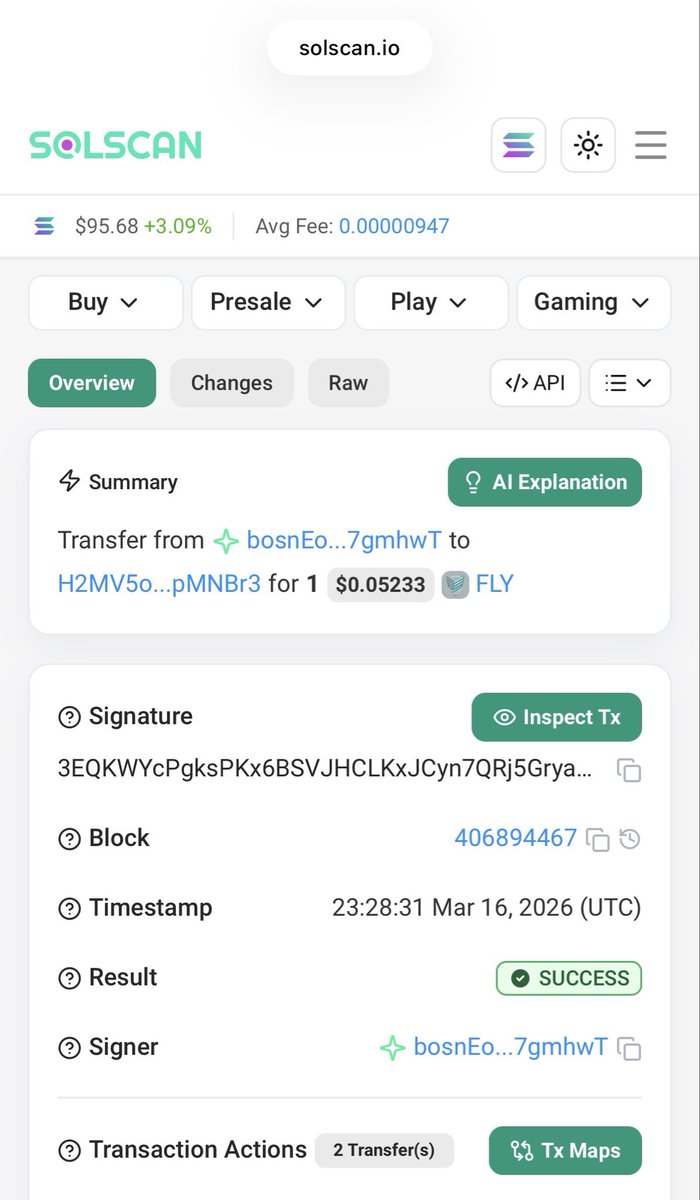The height and width of the screenshot is (1200, 700).
Task: Copy the block number
Action: pyautogui.click(x=597, y=839)
